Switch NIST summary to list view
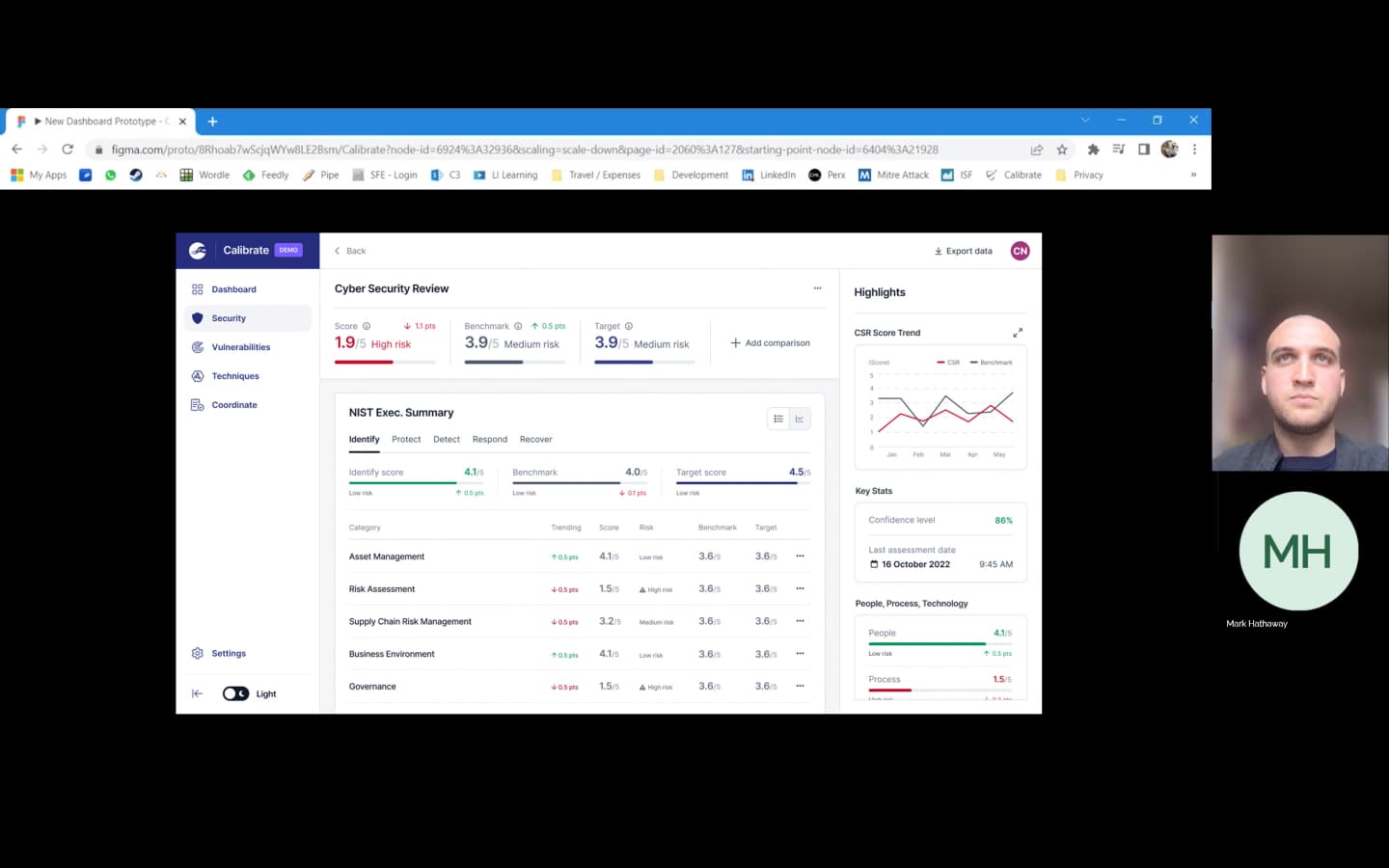The width and height of the screenshot is (1389, 868). point(778,419)
